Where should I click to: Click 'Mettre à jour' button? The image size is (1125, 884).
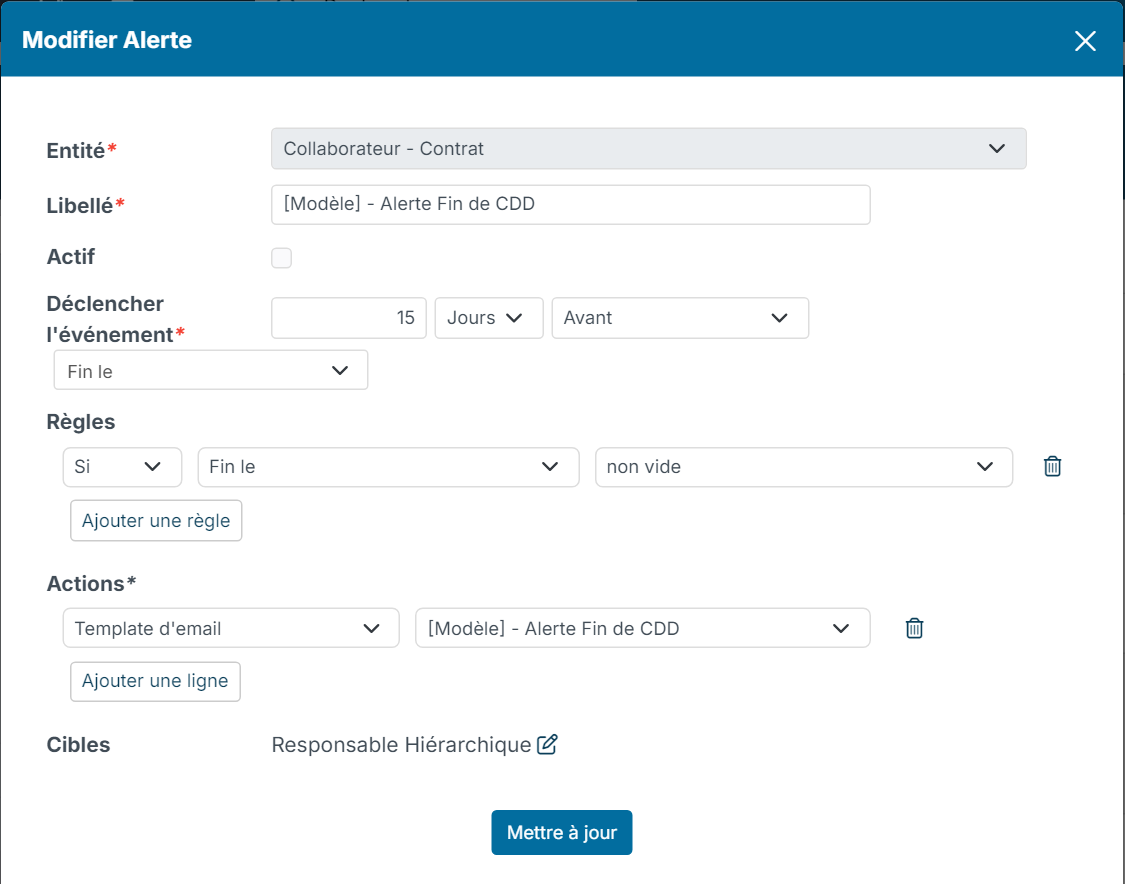tap(562, 832)
